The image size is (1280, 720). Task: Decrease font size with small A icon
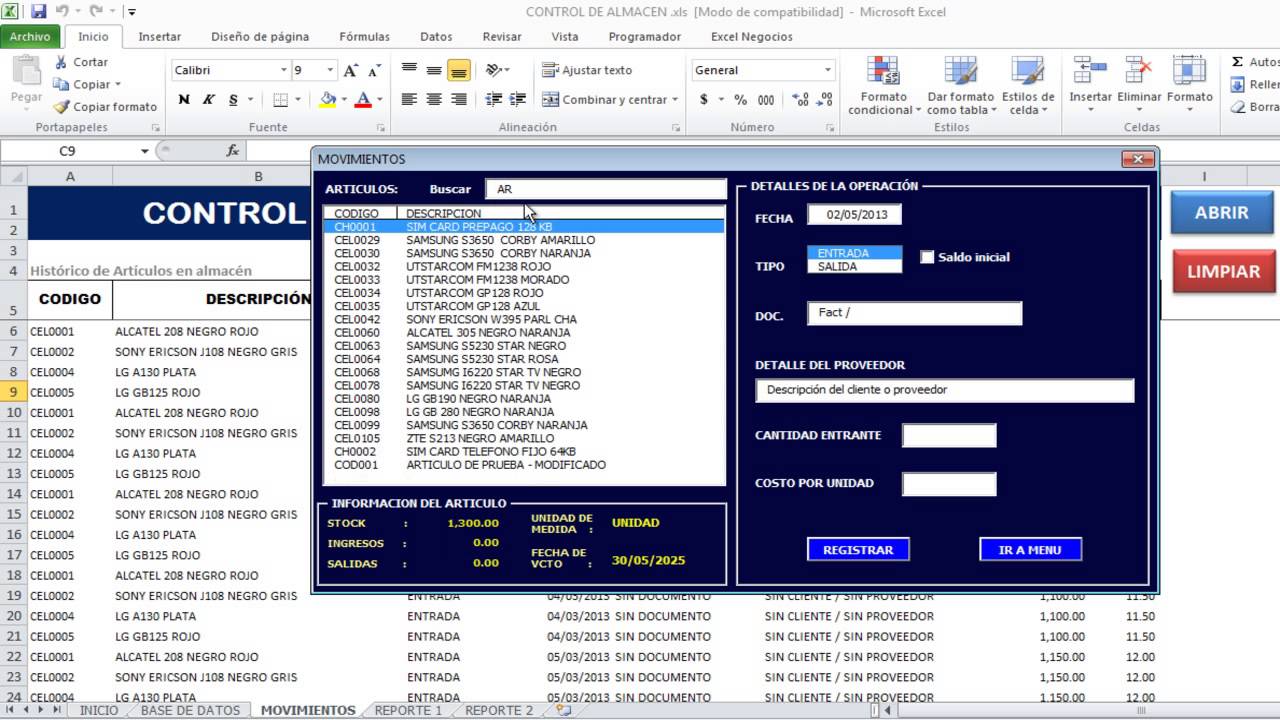click(374, 70)
